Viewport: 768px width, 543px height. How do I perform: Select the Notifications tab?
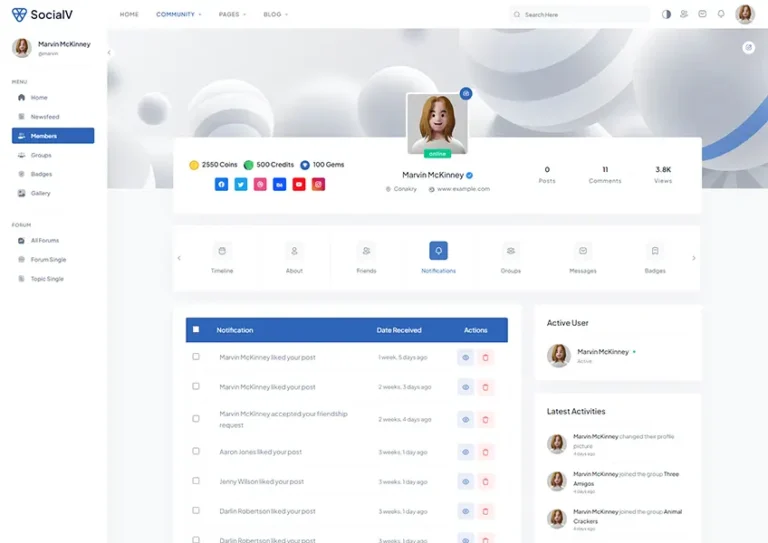tap(438, 258)
